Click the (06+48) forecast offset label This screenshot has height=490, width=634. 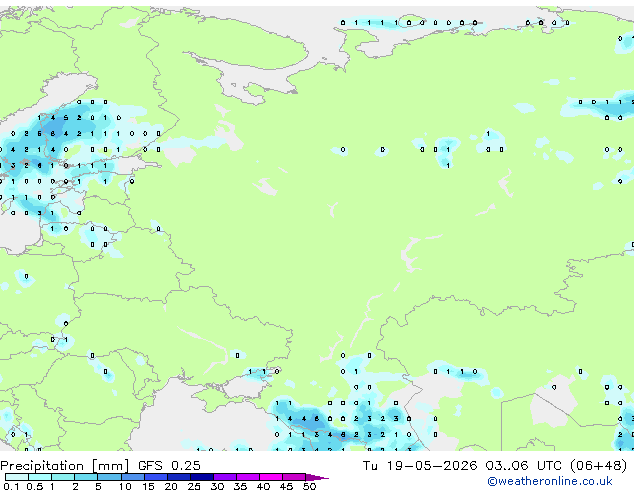point(598,466)
